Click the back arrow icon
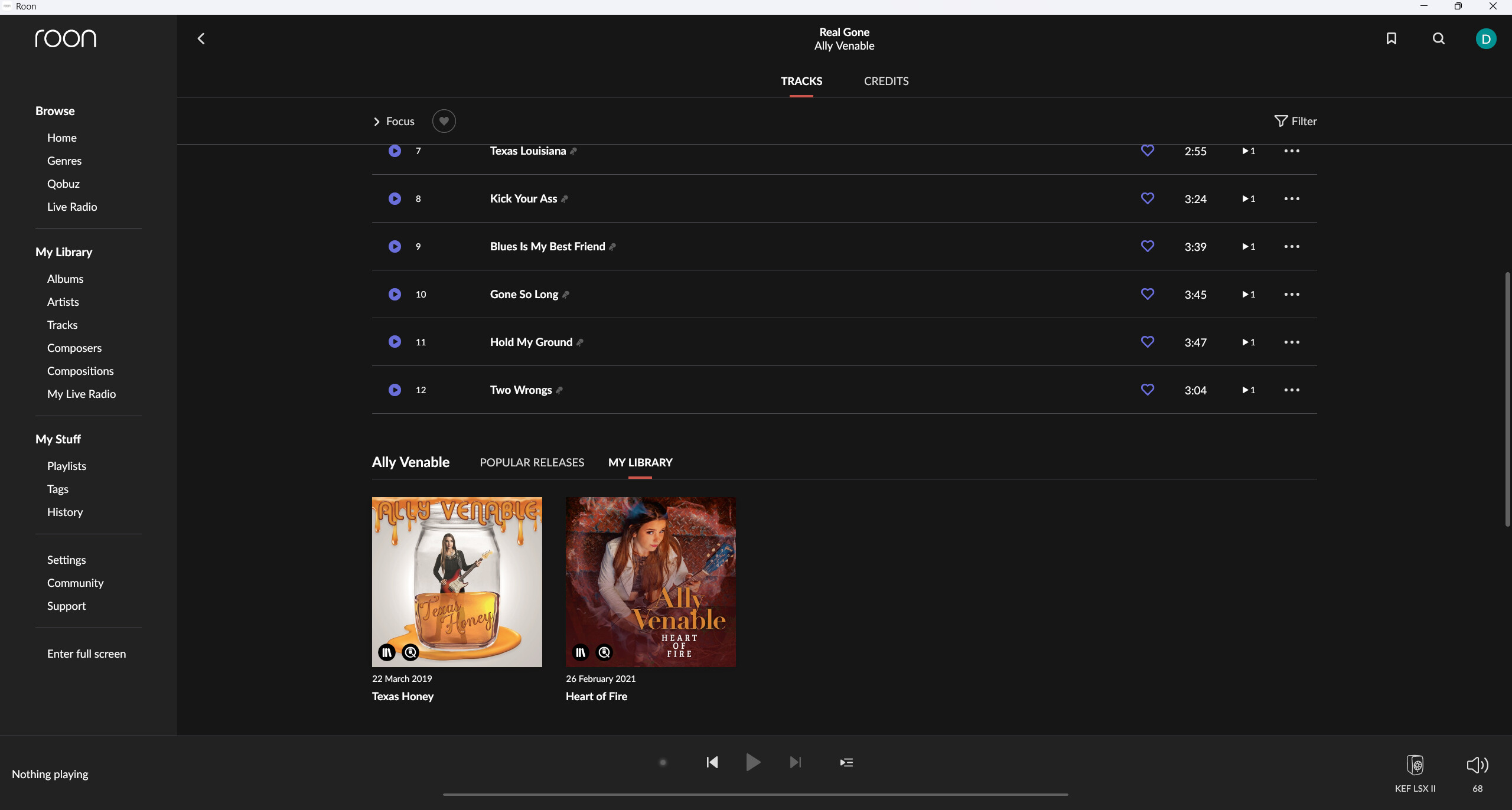Screen dimensions: 1512x810 201,39
